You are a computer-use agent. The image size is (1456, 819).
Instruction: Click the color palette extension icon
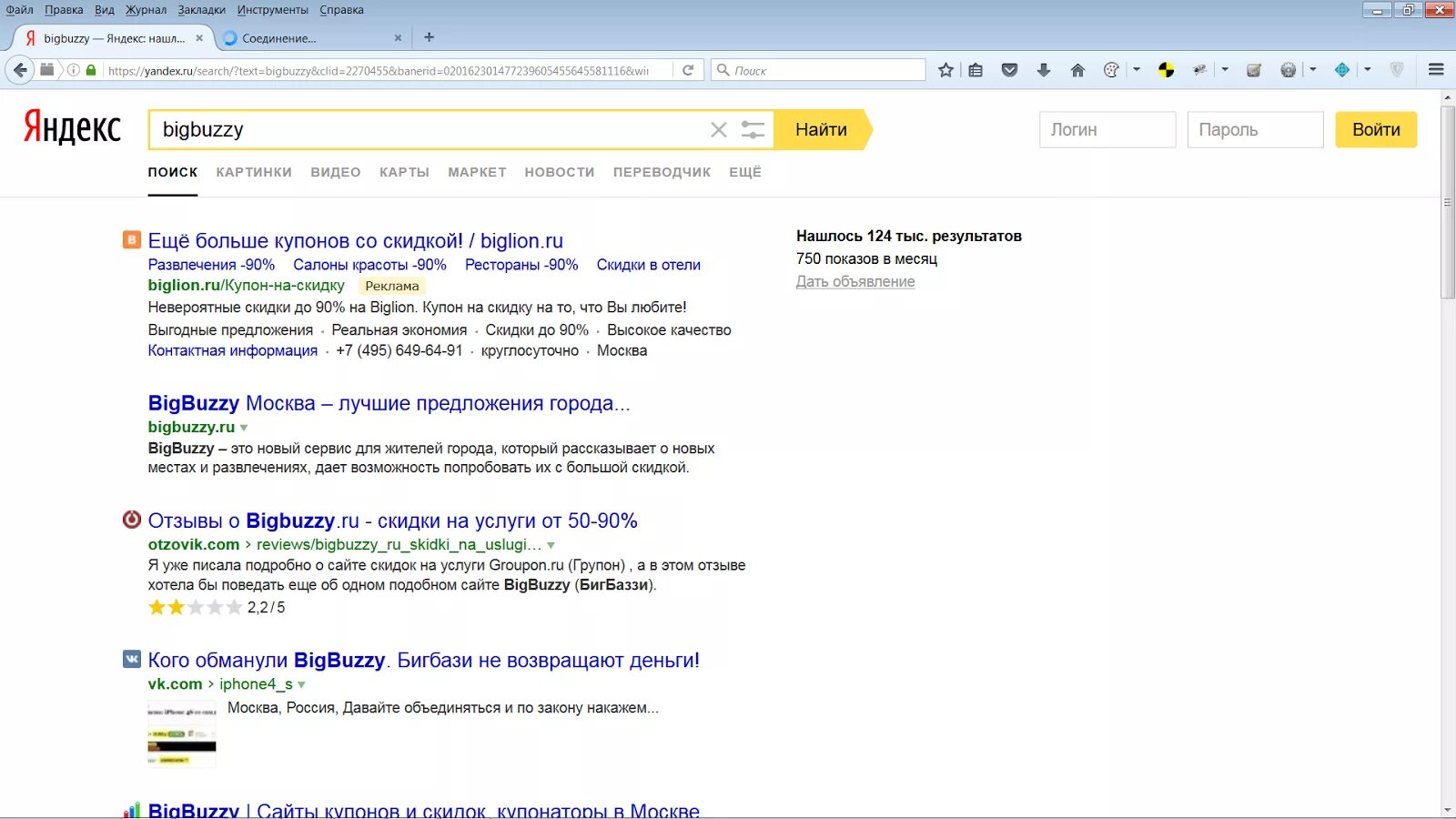tap(1111, 70)
